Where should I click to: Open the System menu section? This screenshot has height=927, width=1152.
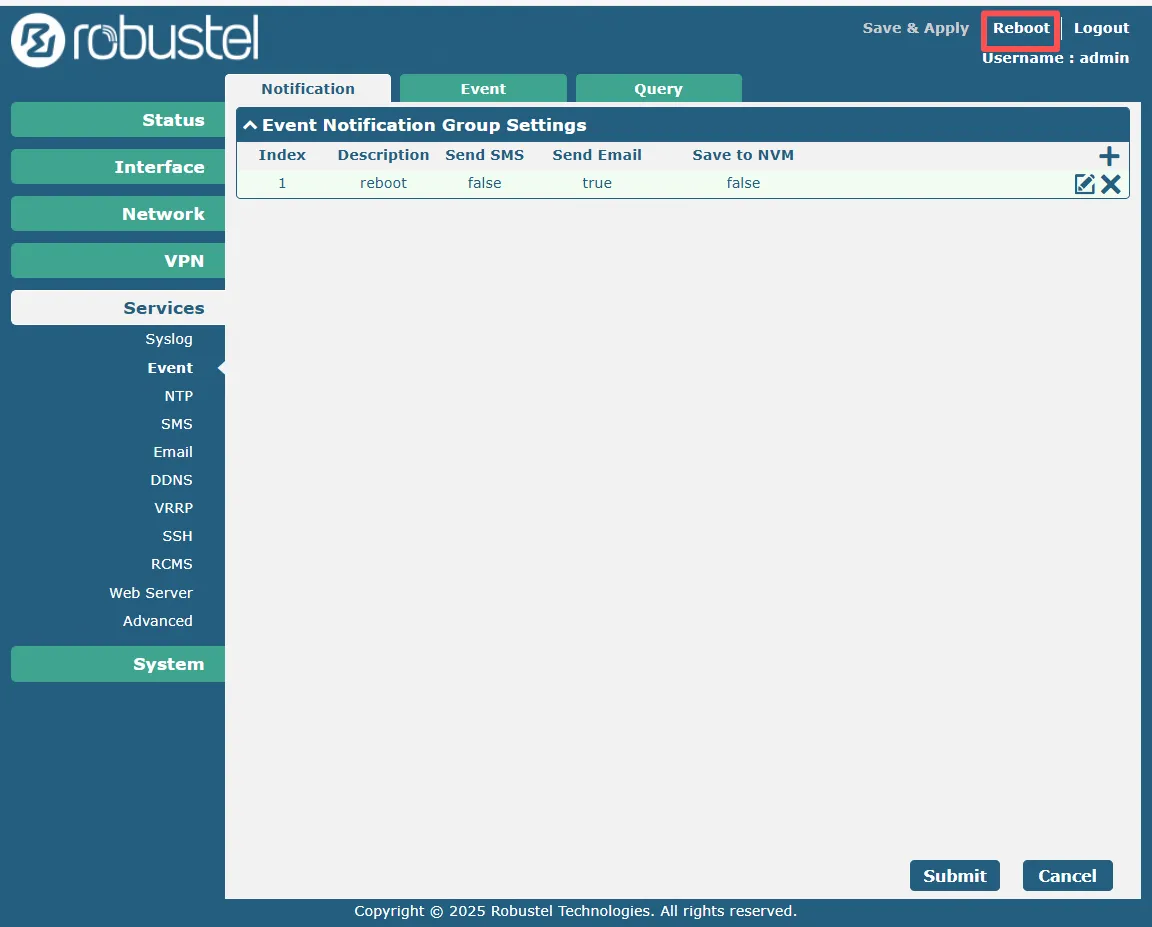point(118,664)
